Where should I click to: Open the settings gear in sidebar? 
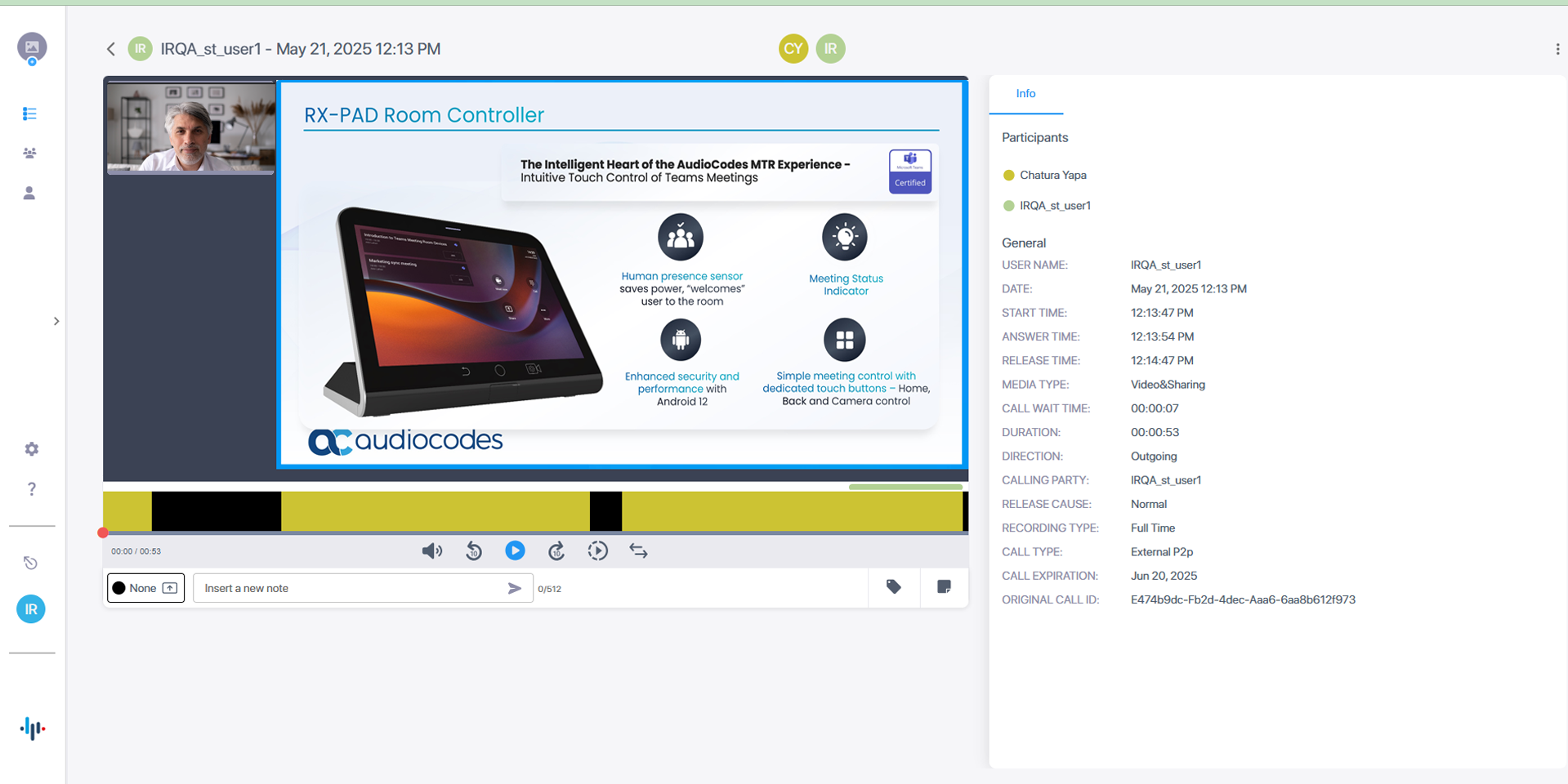click(x=31, y=449)
